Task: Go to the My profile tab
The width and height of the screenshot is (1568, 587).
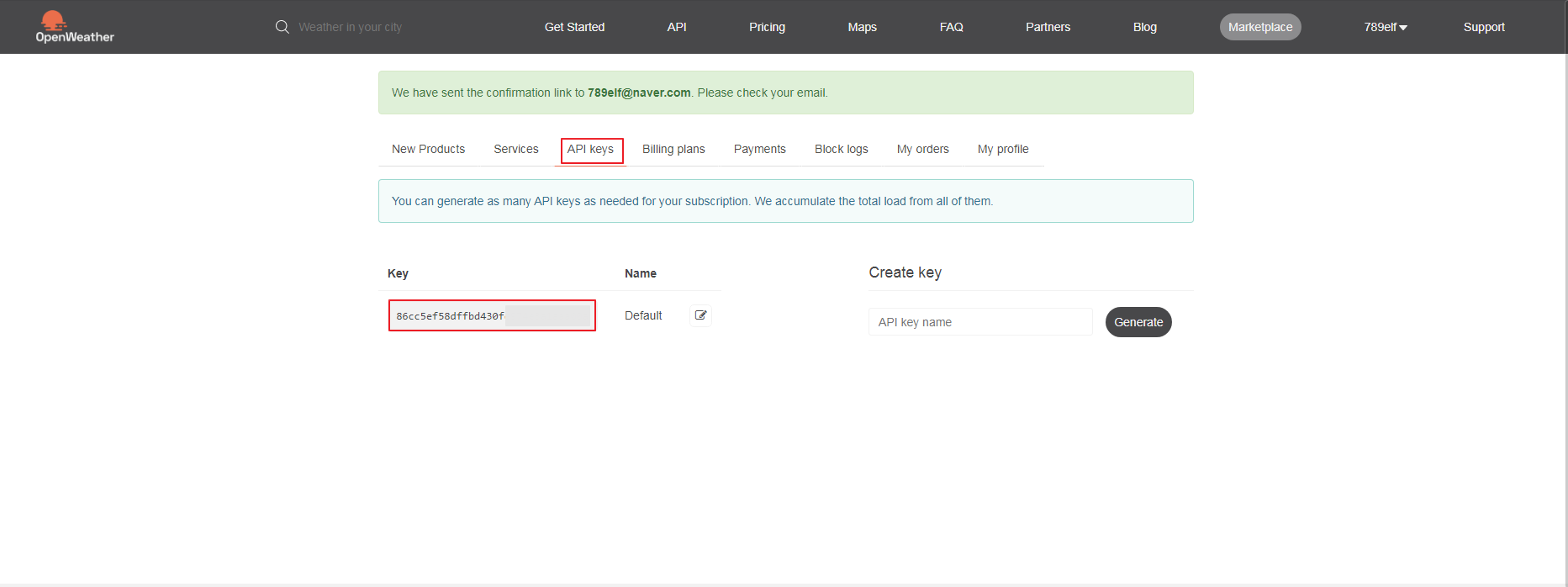Action: pyautogui.click(x=1003, y=149)
